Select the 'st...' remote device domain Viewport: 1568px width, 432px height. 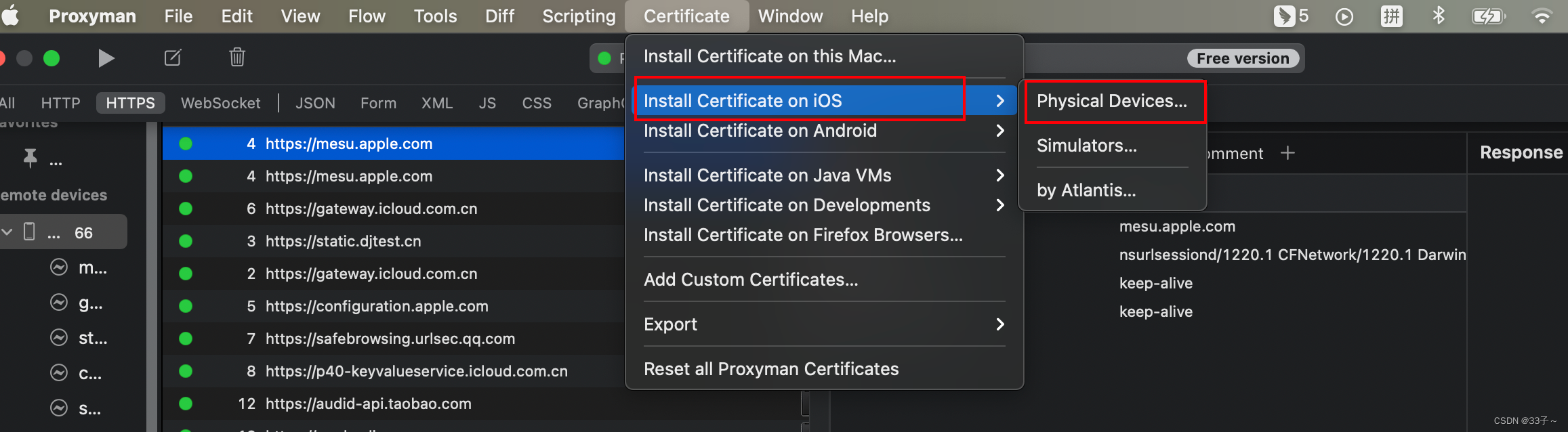pos(93,337)
